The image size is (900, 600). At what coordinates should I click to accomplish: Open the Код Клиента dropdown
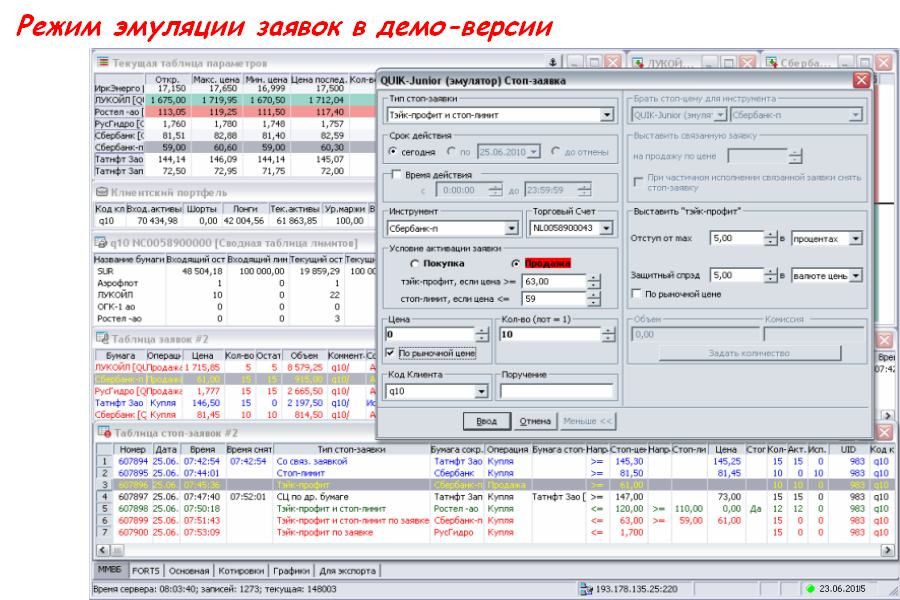[x=481, y=392]
